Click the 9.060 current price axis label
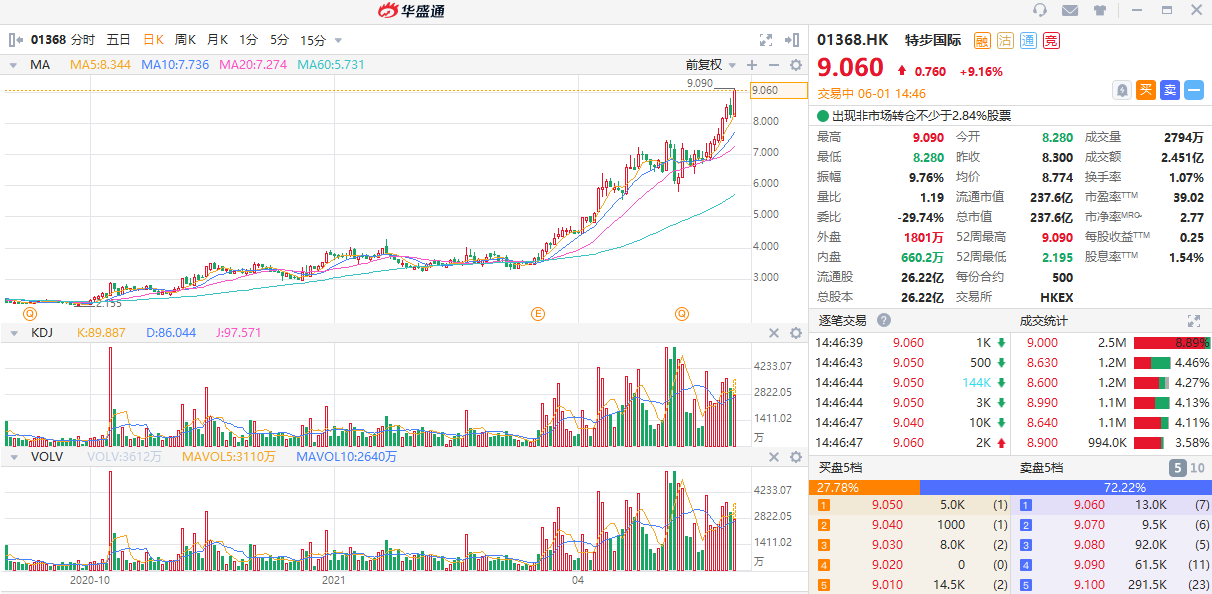Screen dimensions: 1212x594 778,90
